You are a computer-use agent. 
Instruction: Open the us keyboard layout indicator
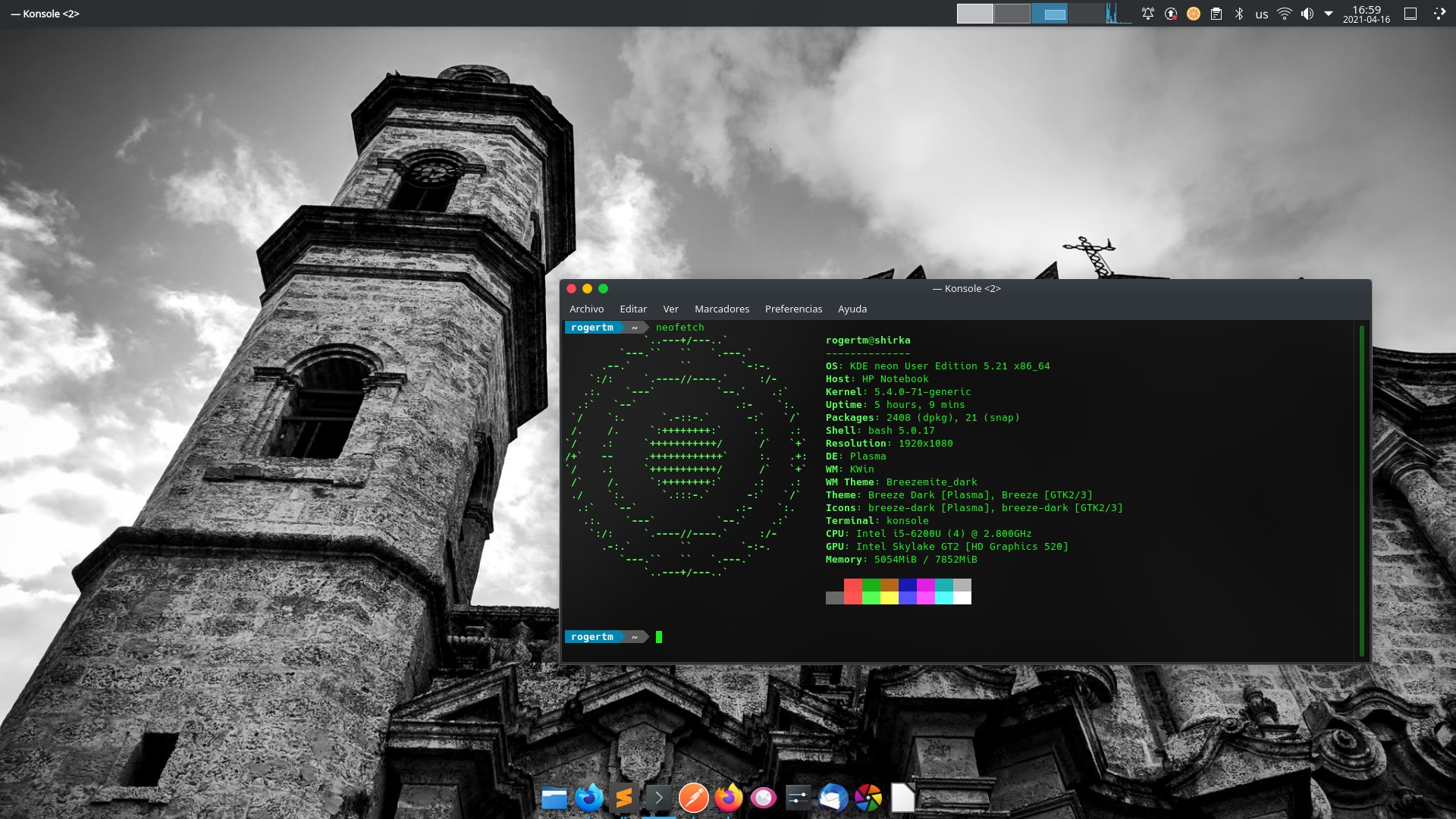(x=1262, y=14)
